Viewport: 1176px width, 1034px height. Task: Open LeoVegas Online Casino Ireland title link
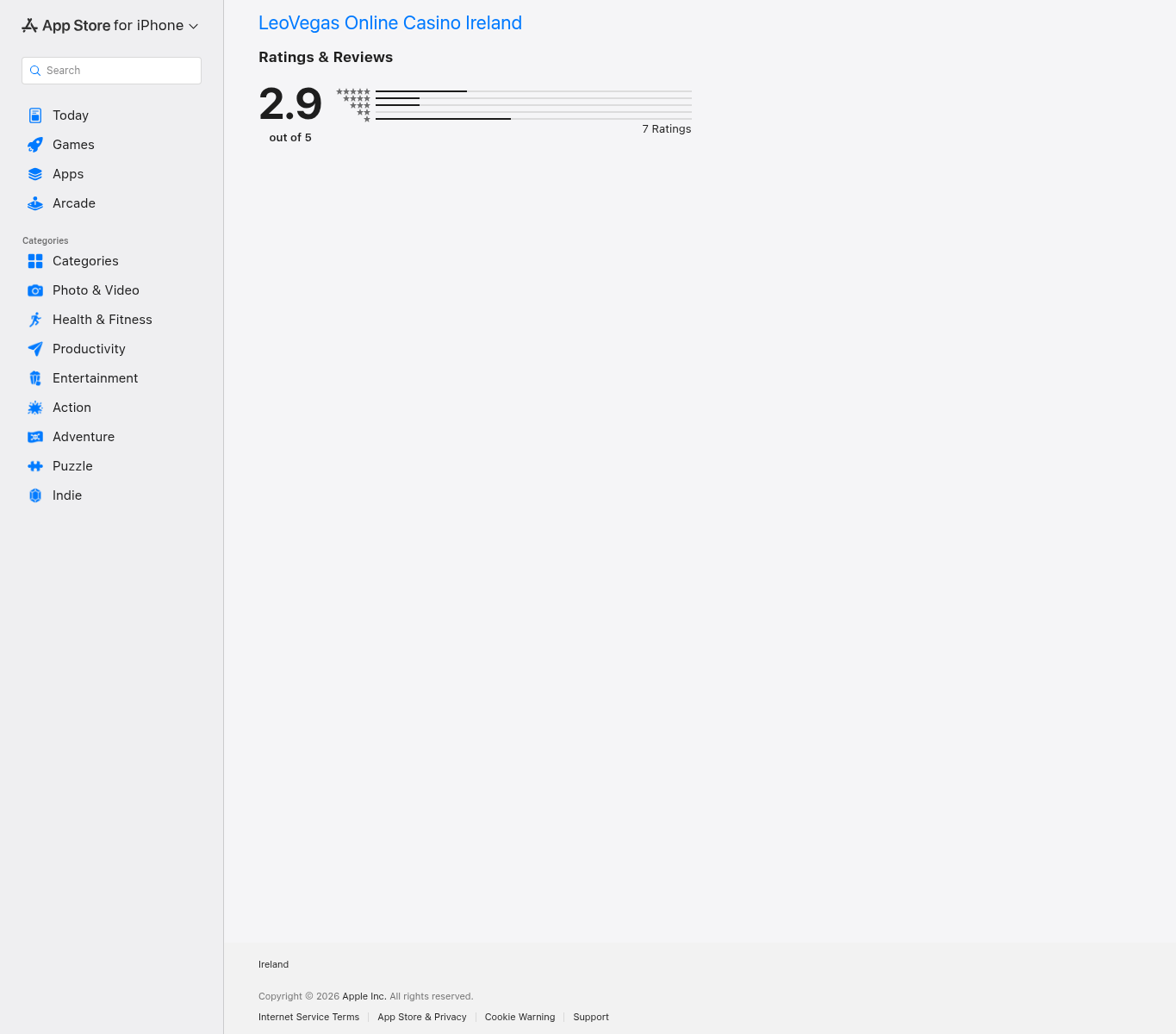pos(390,23)
